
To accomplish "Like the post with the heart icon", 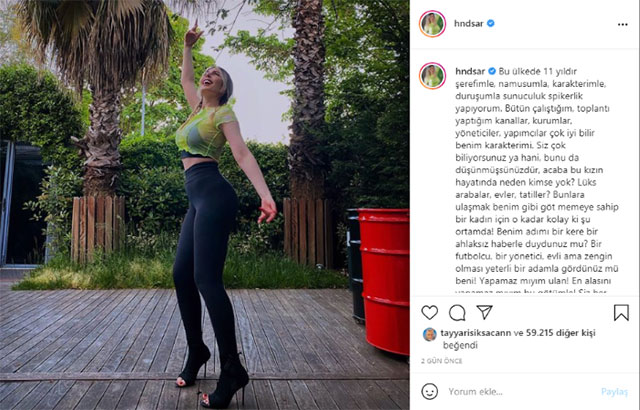I will (x=429, y=312).
